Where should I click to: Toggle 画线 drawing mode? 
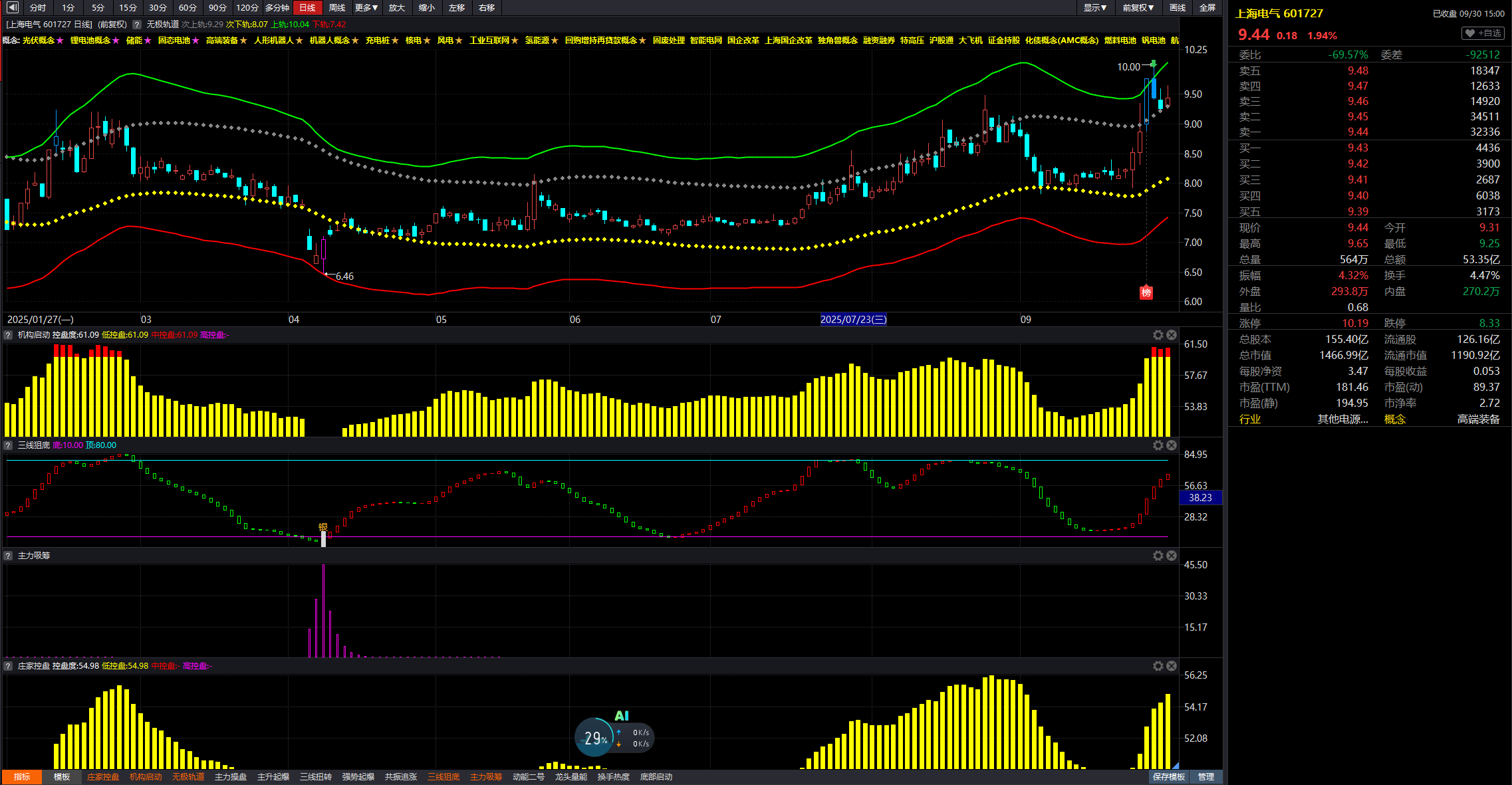(x=1178, y=7)
